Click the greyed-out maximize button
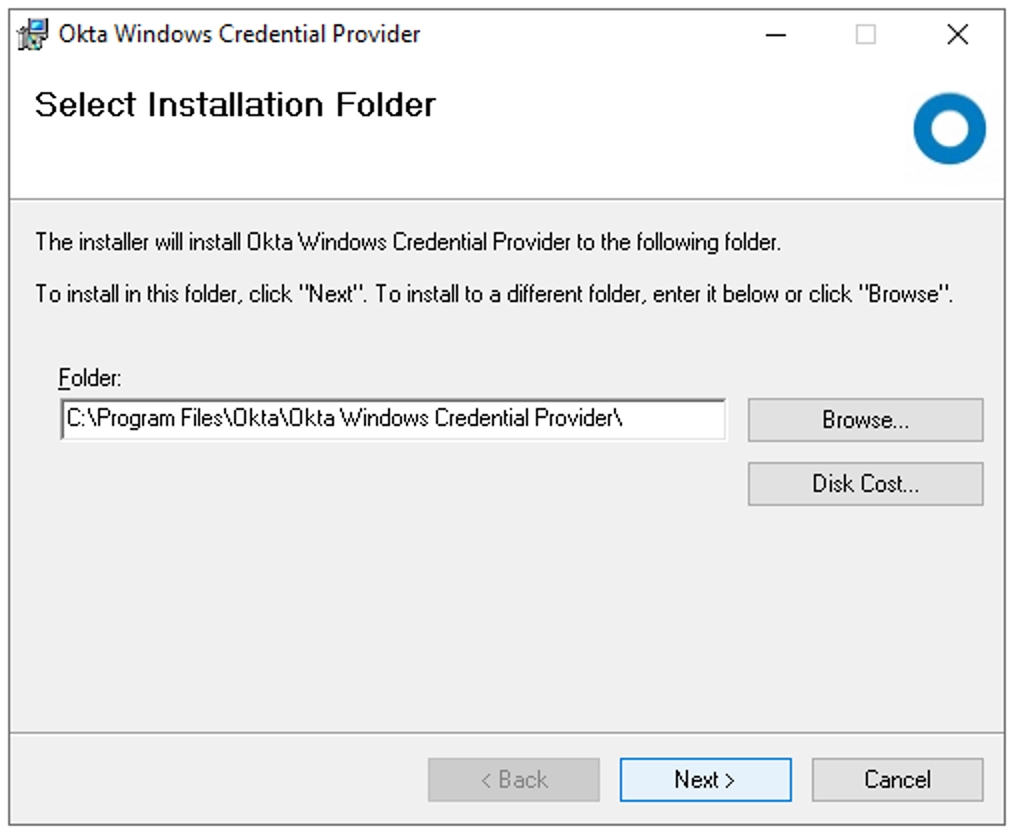 [x=865, y=34]
